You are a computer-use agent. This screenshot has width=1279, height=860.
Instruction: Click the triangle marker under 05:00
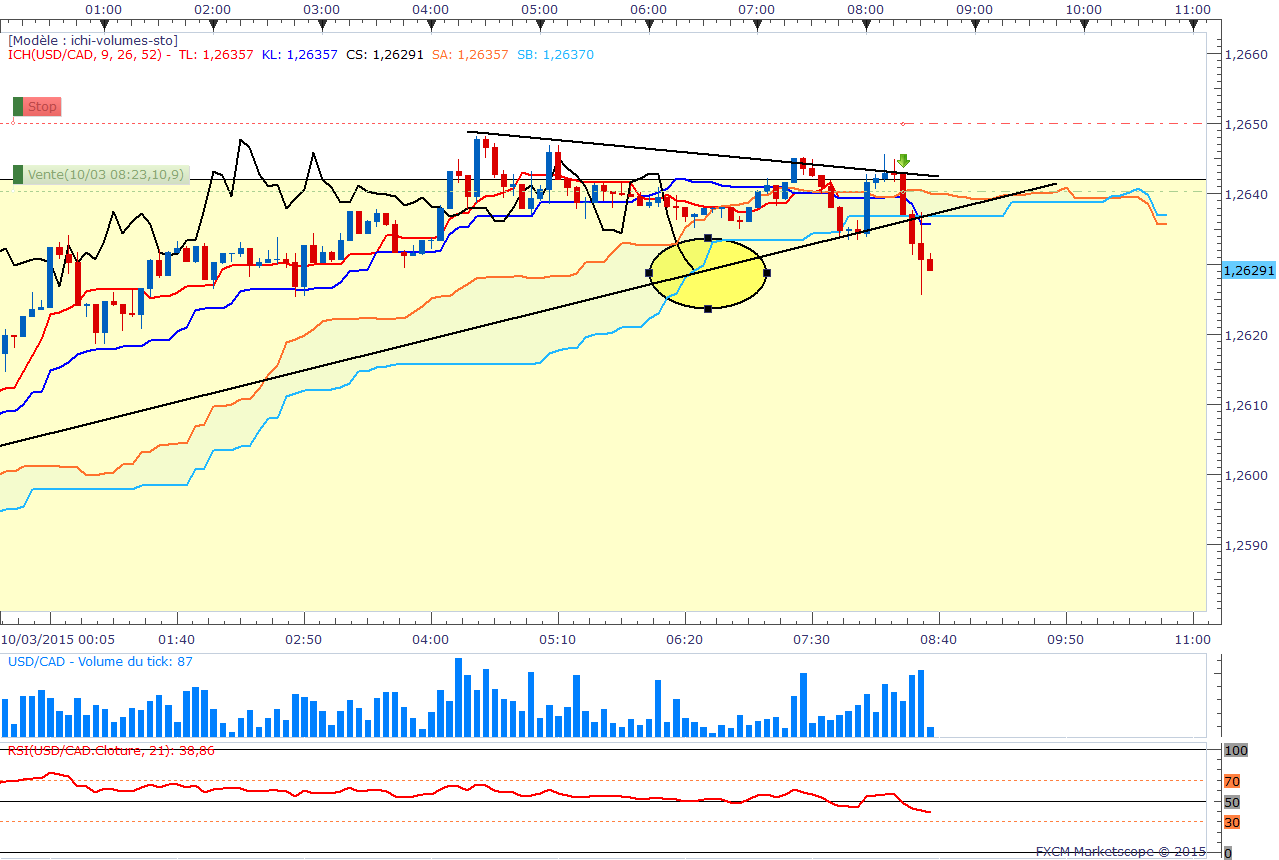point(539,22)
